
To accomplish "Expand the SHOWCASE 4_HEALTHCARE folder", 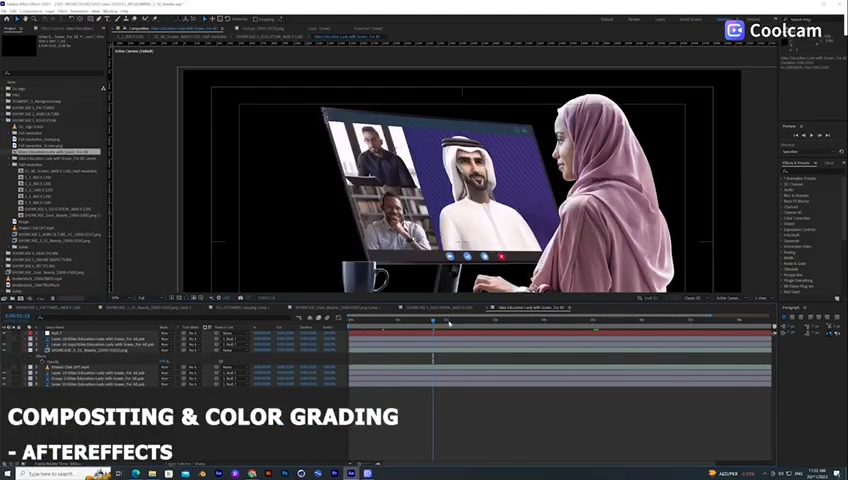I will (4, 253).
